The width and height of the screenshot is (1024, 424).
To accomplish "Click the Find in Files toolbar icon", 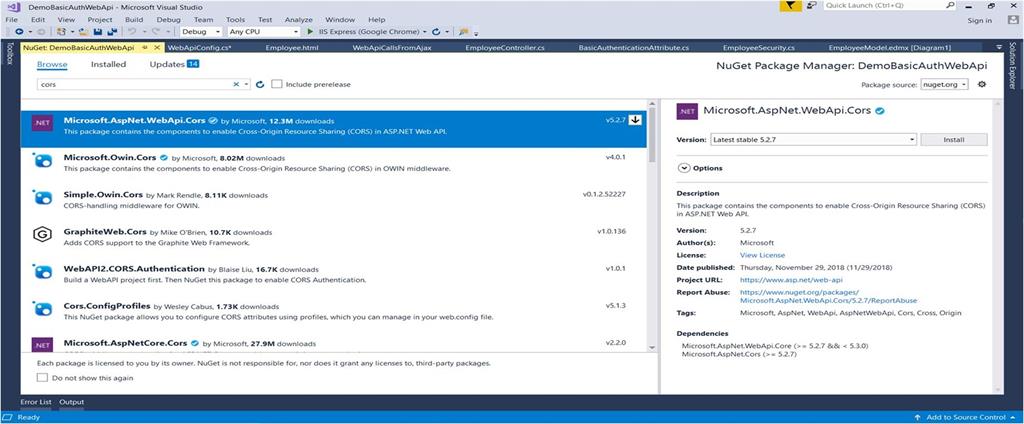I will coord(464,31).
